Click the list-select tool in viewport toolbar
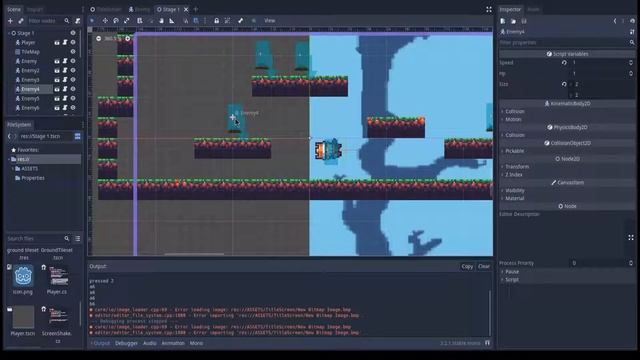 pyautogui.click(x=140, y=20)
